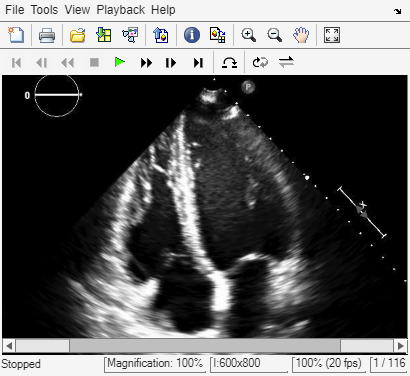
Task: Open the View menu
Action: click(77, 10)
